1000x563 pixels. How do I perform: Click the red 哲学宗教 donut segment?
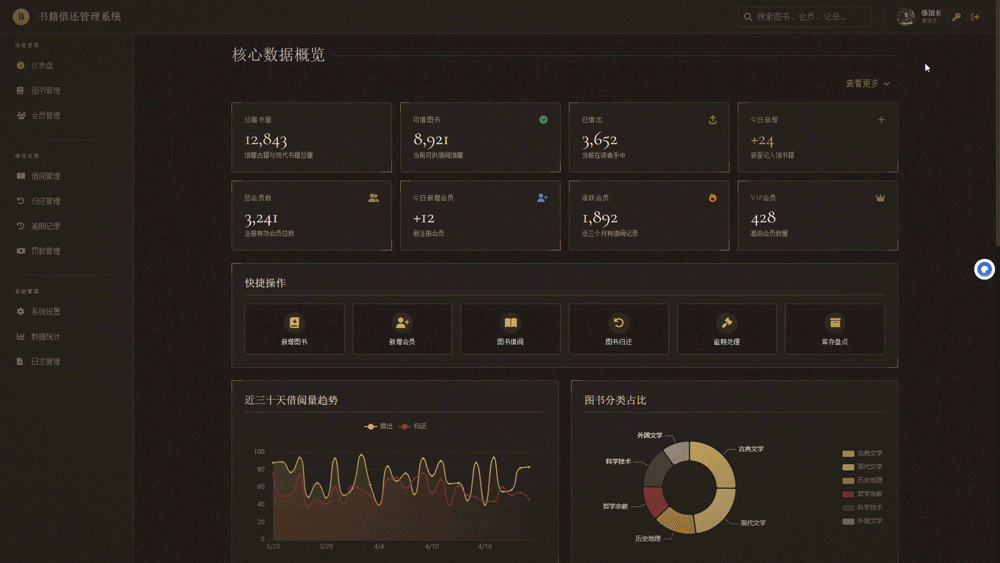(x=654, y=502)
